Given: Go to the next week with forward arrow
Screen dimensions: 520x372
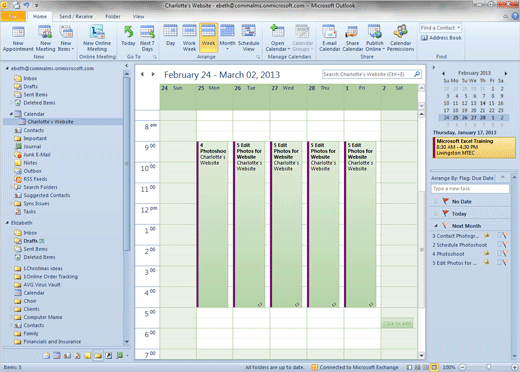Looking at the screenshot, I should [153, 74].
